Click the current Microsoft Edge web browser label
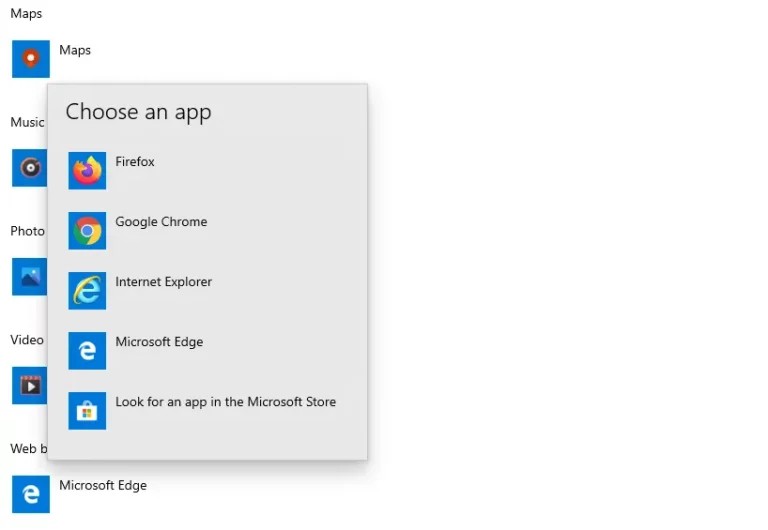This screenshot has width=768, height=530. coord(103,485)
